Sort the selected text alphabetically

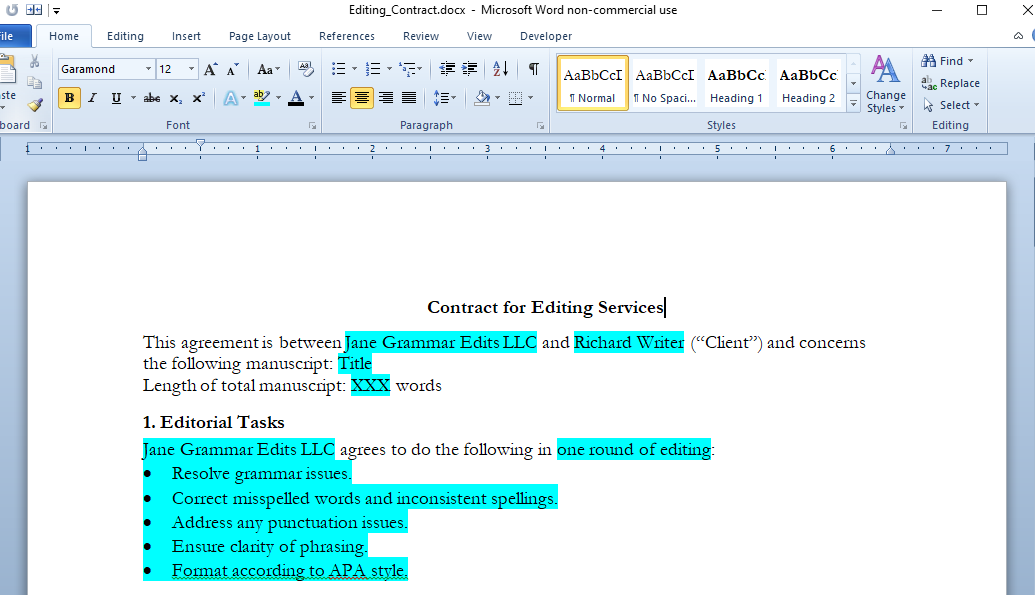[x=500, y=69]
